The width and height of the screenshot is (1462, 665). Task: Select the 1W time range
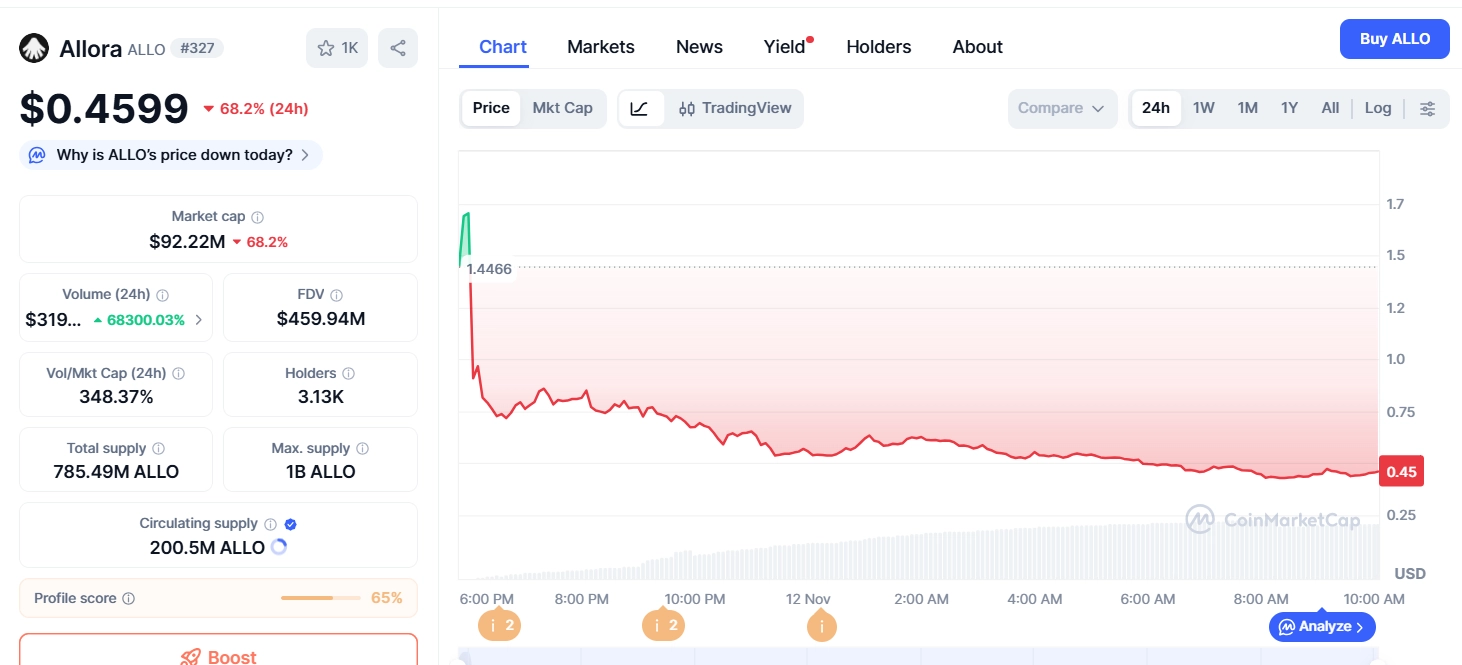1203,108
